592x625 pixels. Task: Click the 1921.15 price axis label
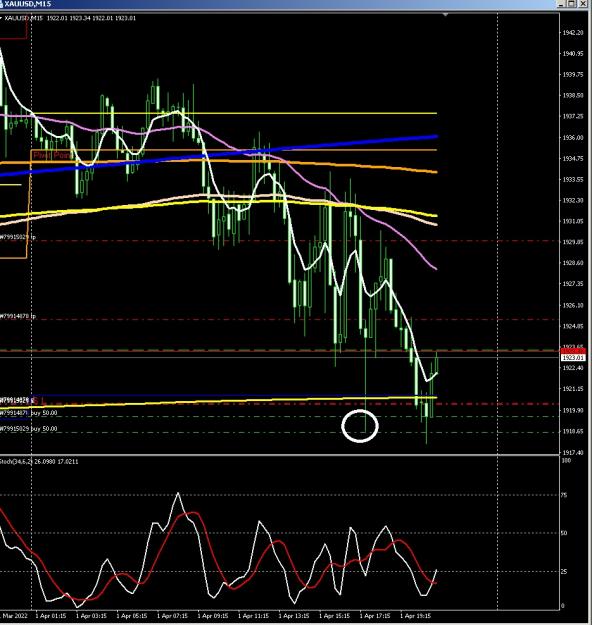tap(573, 389)
